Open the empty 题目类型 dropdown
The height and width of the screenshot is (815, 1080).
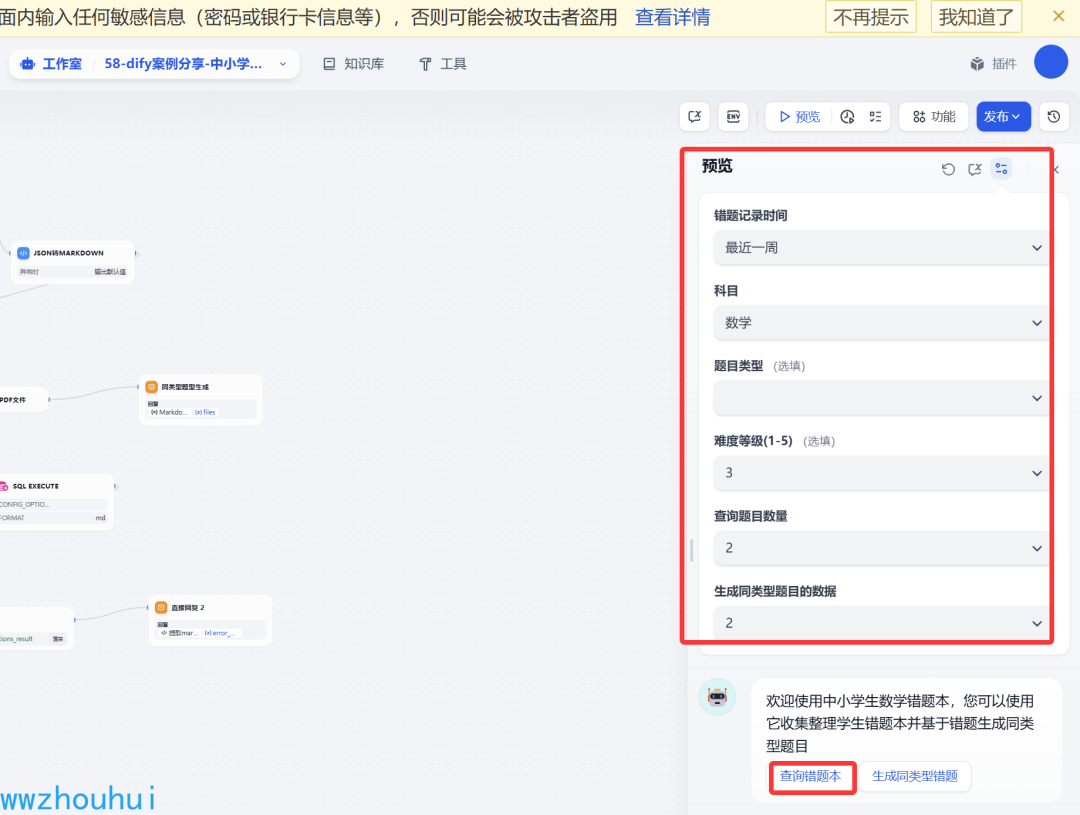pyautogui.click(x=881, y=398)
